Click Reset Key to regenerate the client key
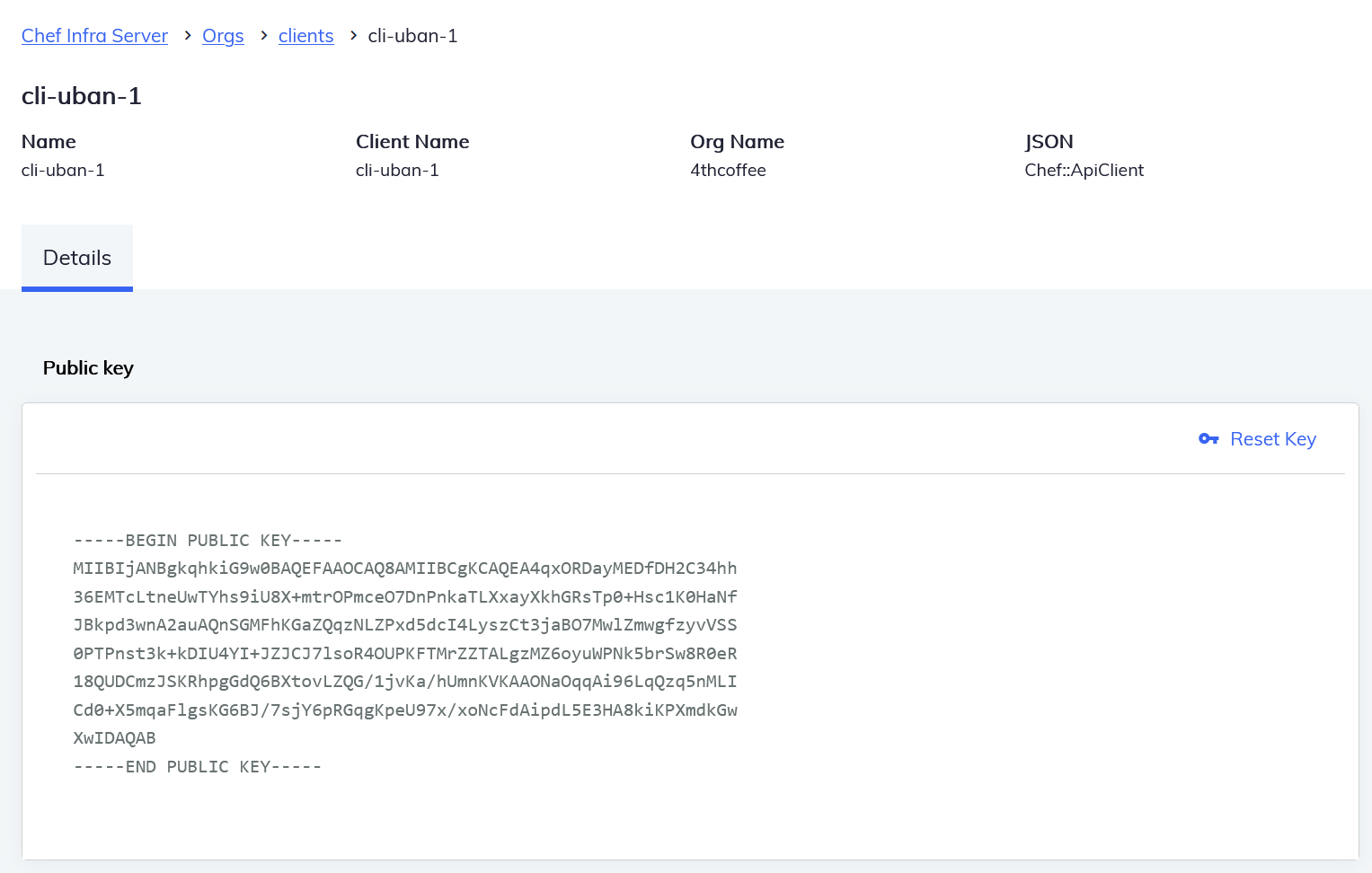 (1273, 438)
